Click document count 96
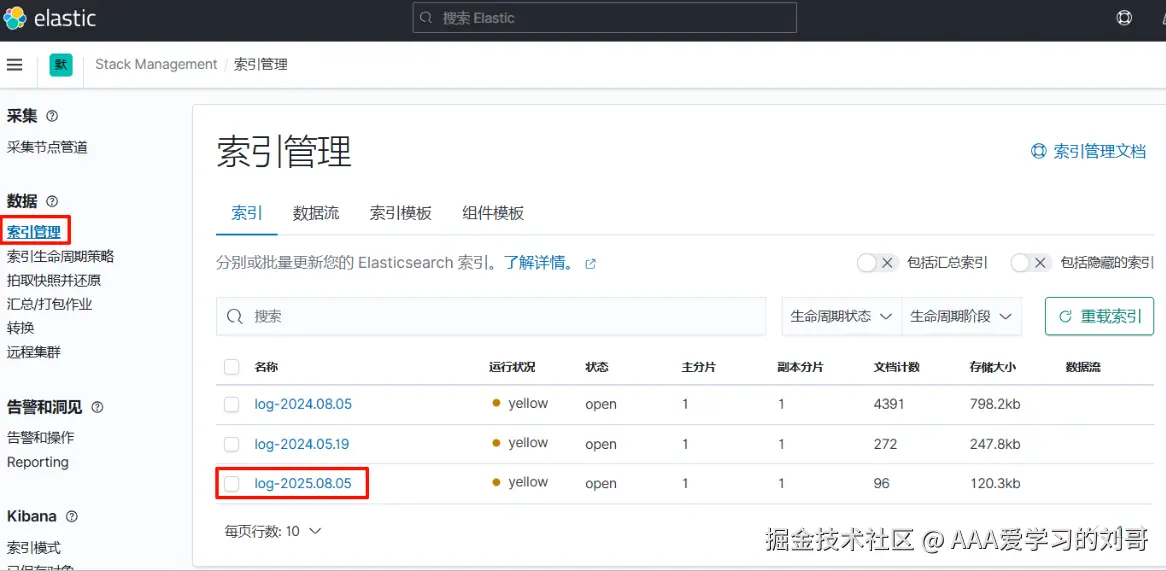Screen dimensions: 1166x571 pyautogui.click(x=882, y=484)
